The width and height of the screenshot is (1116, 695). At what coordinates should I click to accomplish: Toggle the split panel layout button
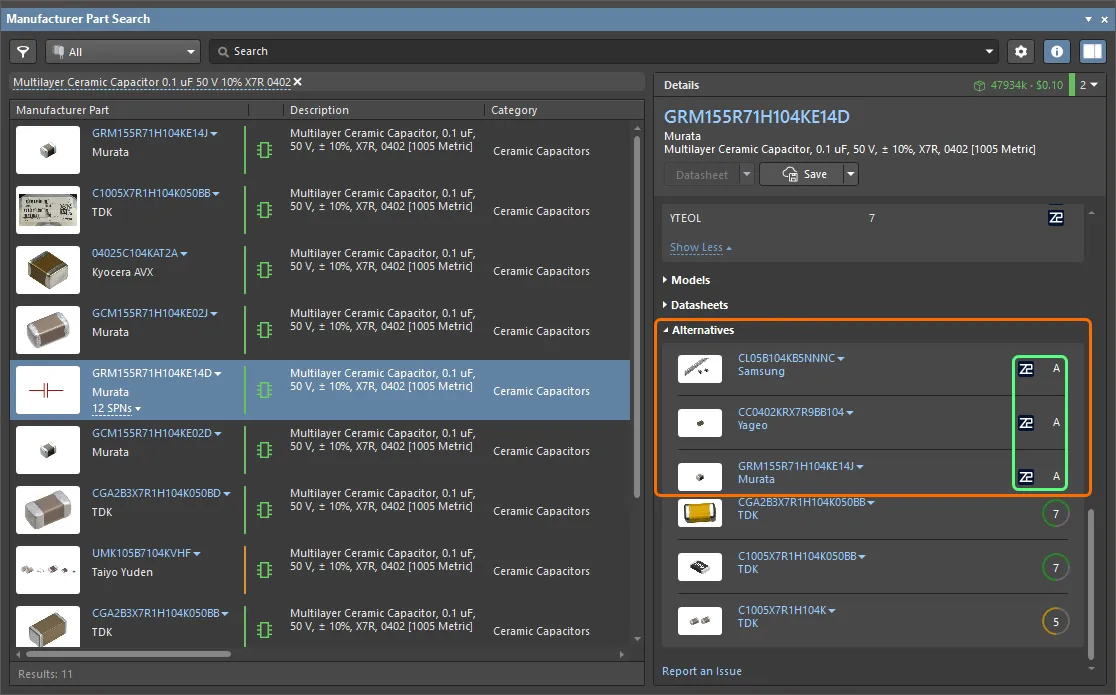click(1092, 51)
